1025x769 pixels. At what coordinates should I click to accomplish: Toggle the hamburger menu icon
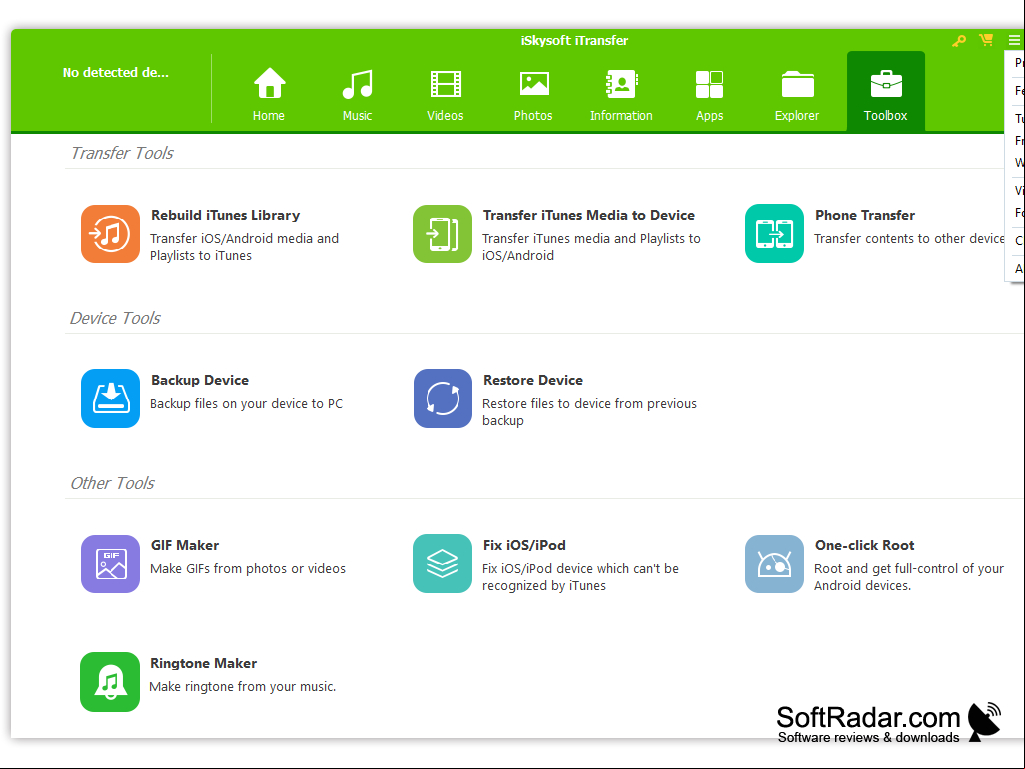tap(1014, 41)
